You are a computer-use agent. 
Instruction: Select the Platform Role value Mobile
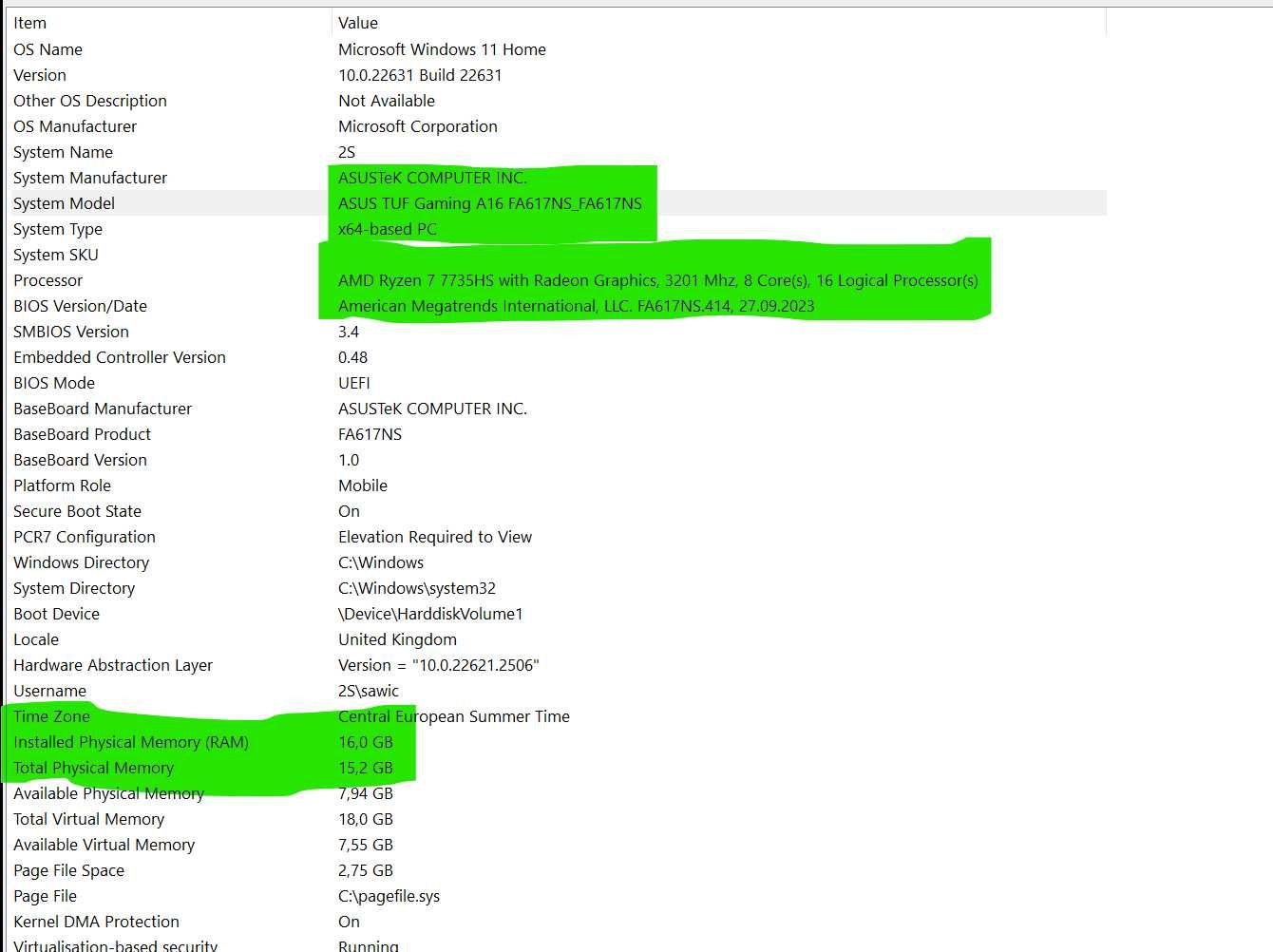pyautogui.click(x=363, y=486)
